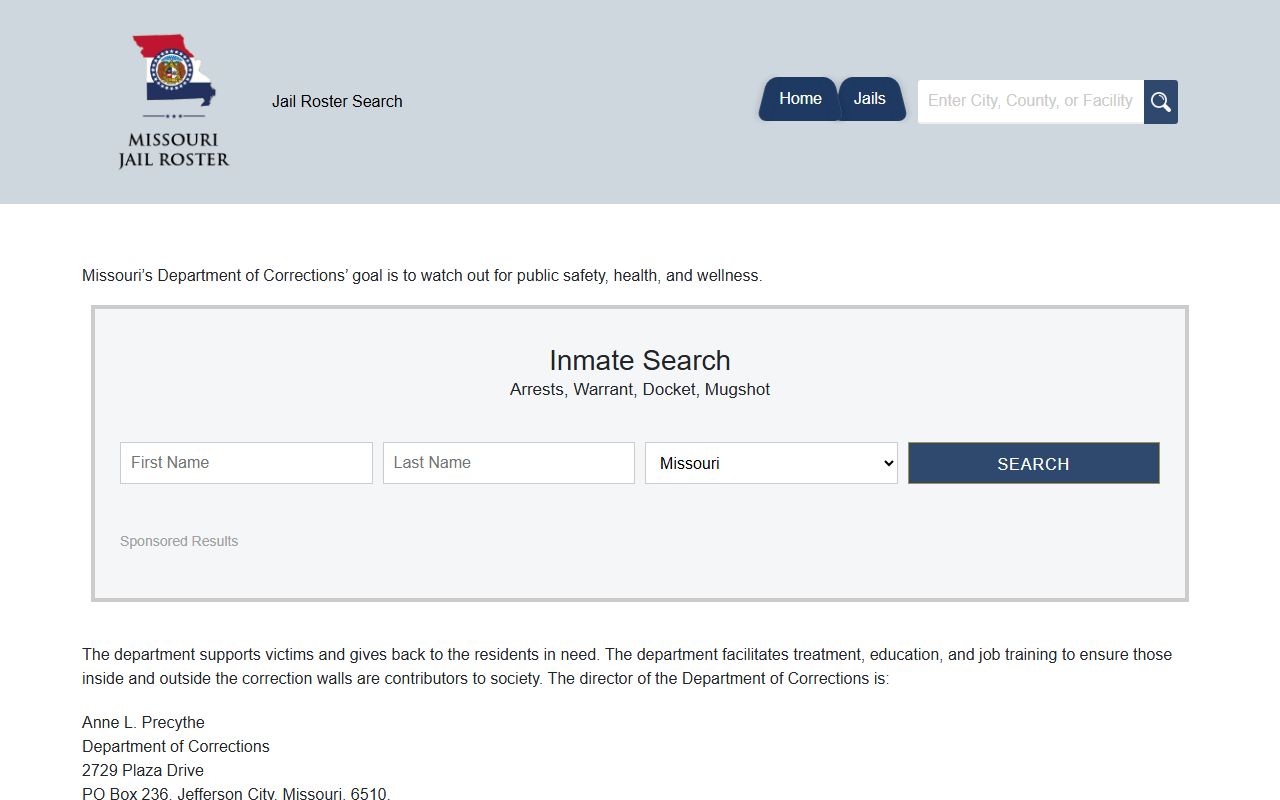Click the 2729 Plaza Drive address line
Screen dimensions: 1280x800
pos(143,770)
